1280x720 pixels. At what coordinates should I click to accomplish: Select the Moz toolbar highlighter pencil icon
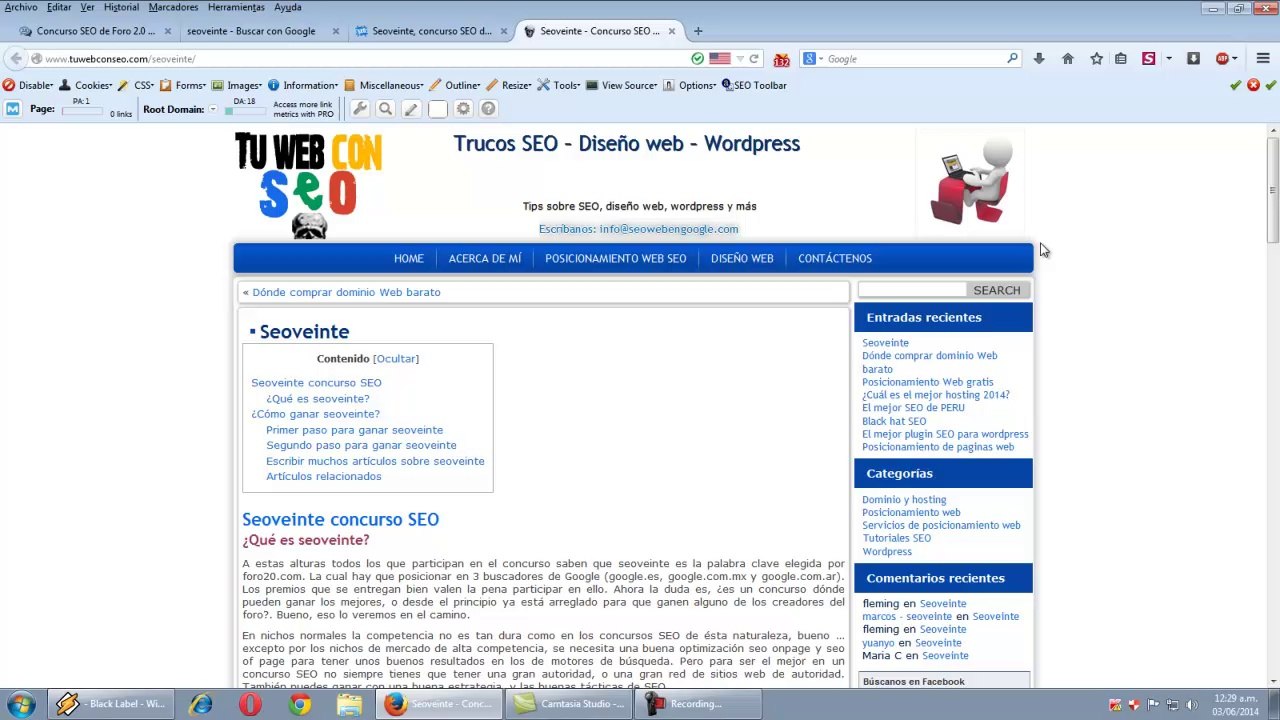(411, 109)
